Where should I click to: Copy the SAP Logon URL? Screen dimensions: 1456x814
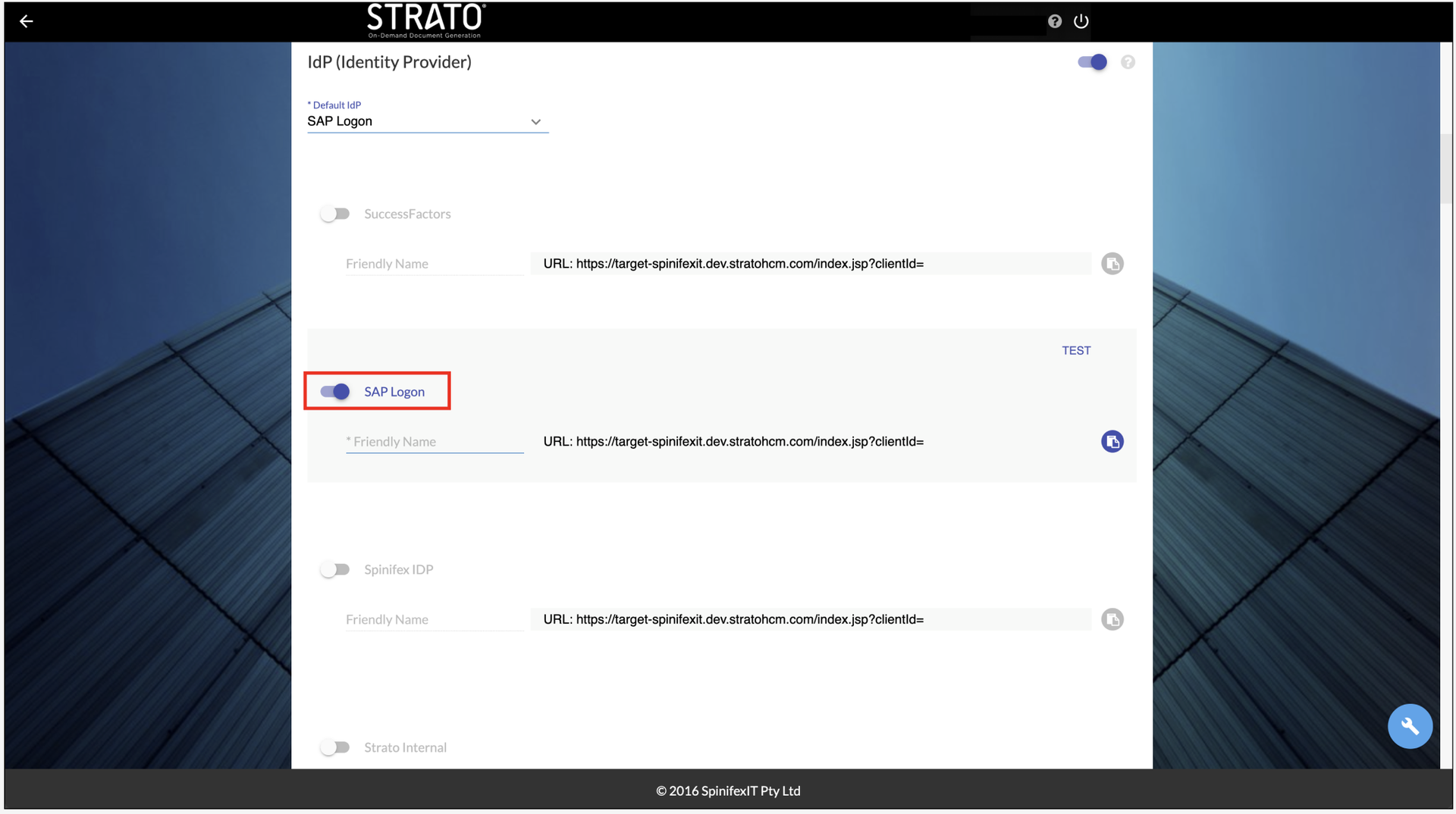pyautogui.click(x=1112, y=442)
